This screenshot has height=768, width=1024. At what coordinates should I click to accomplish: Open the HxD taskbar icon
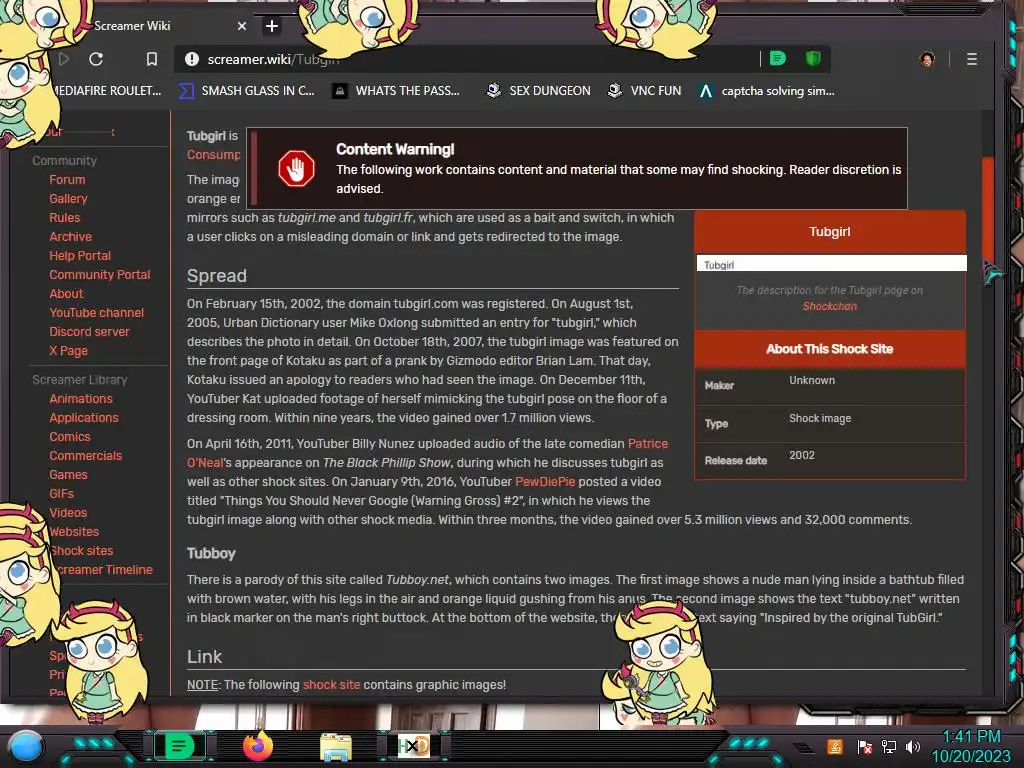[x=414, y=746]
